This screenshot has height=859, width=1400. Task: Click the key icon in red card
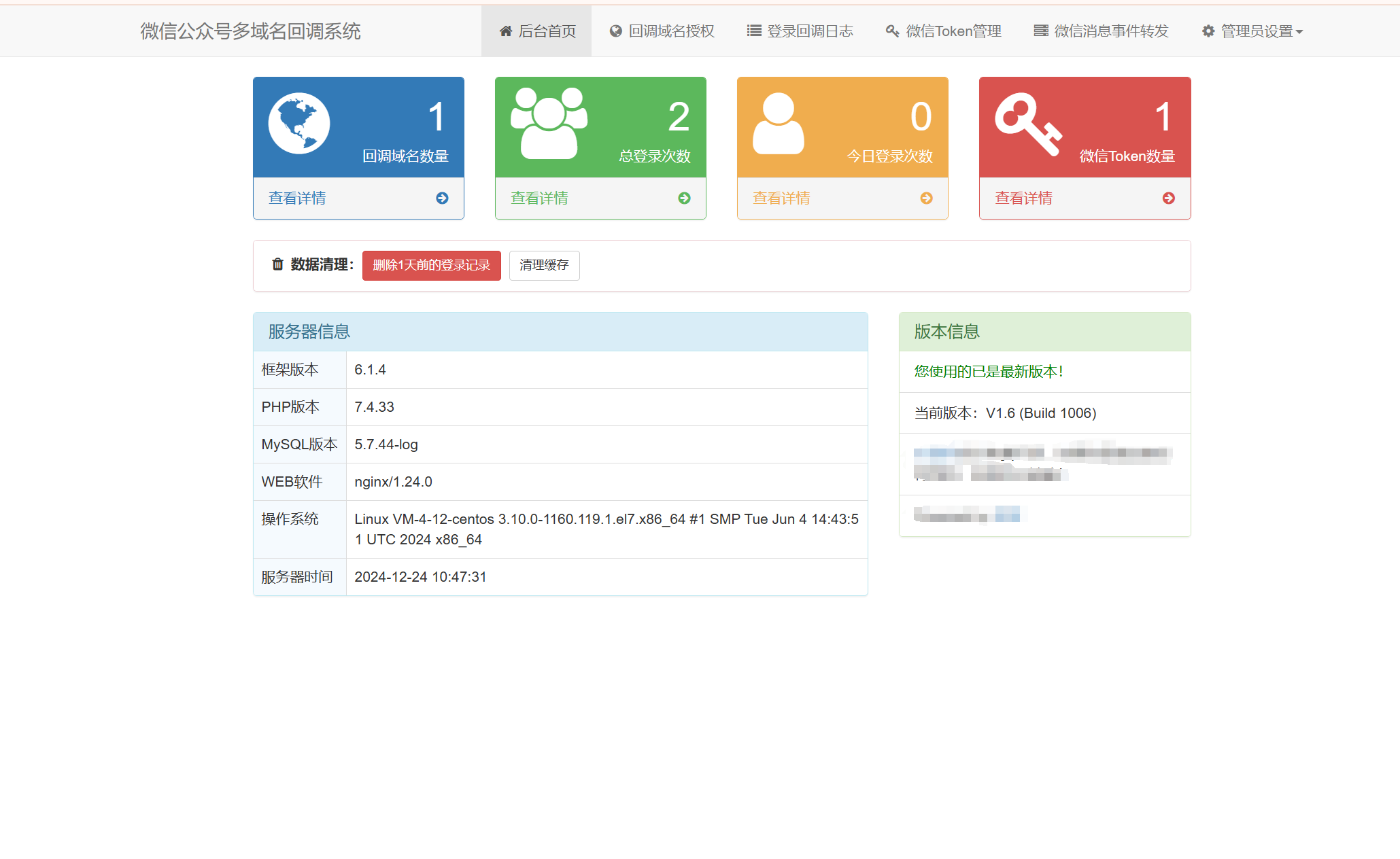(x=1027, y=124)
